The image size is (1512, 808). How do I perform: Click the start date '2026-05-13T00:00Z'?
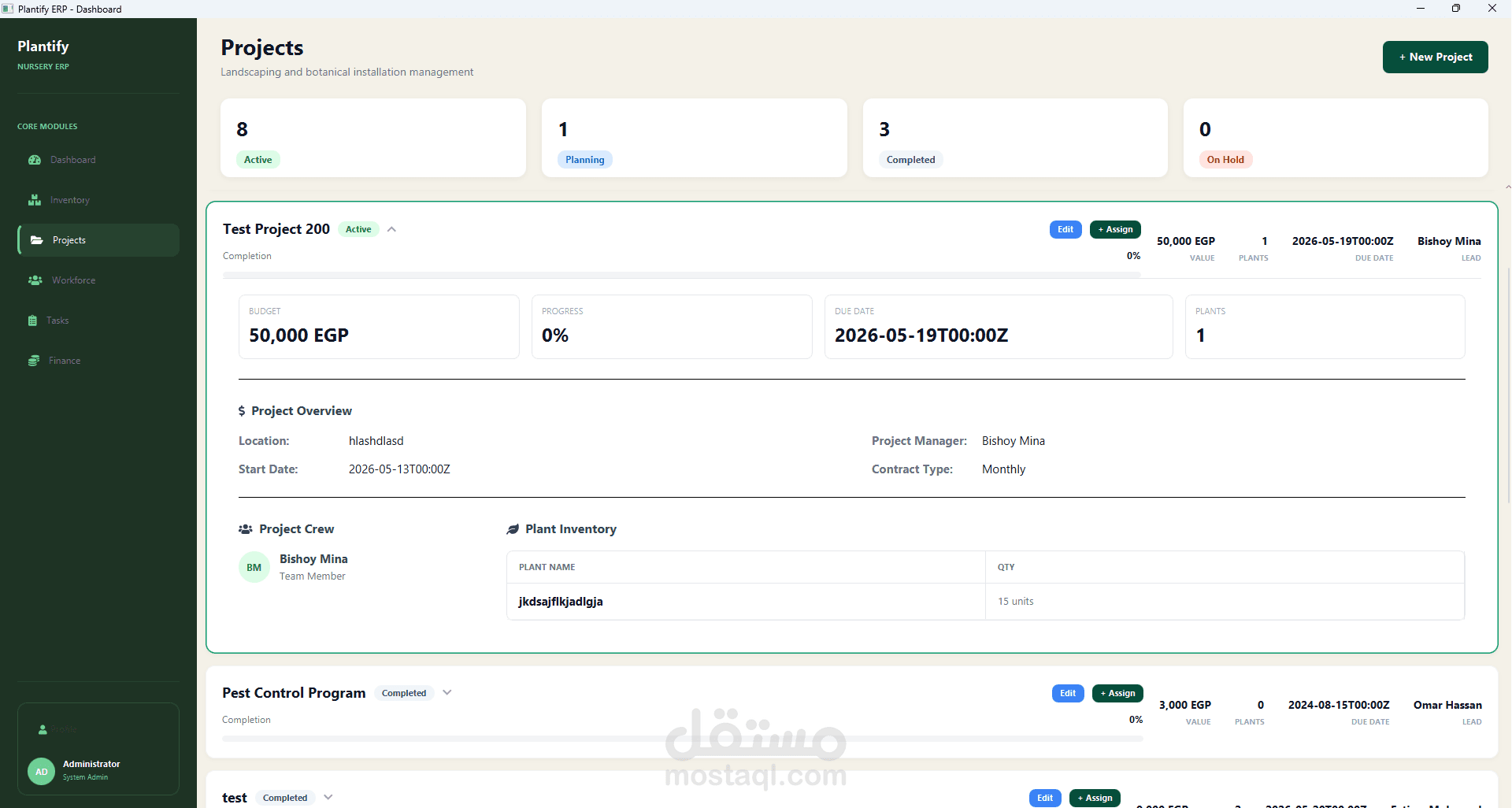tap(399, 469)
